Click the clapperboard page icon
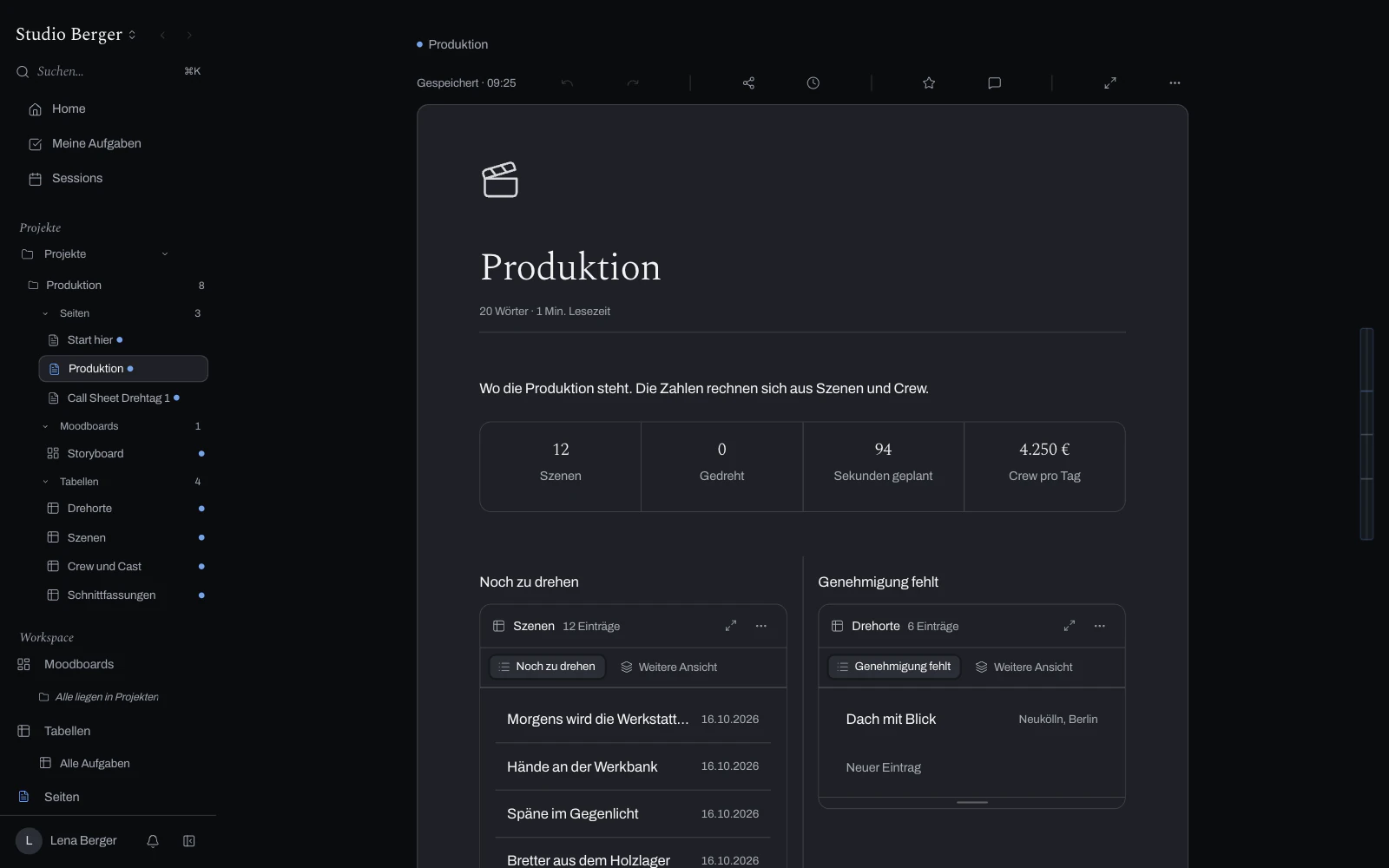 (500, 180)
